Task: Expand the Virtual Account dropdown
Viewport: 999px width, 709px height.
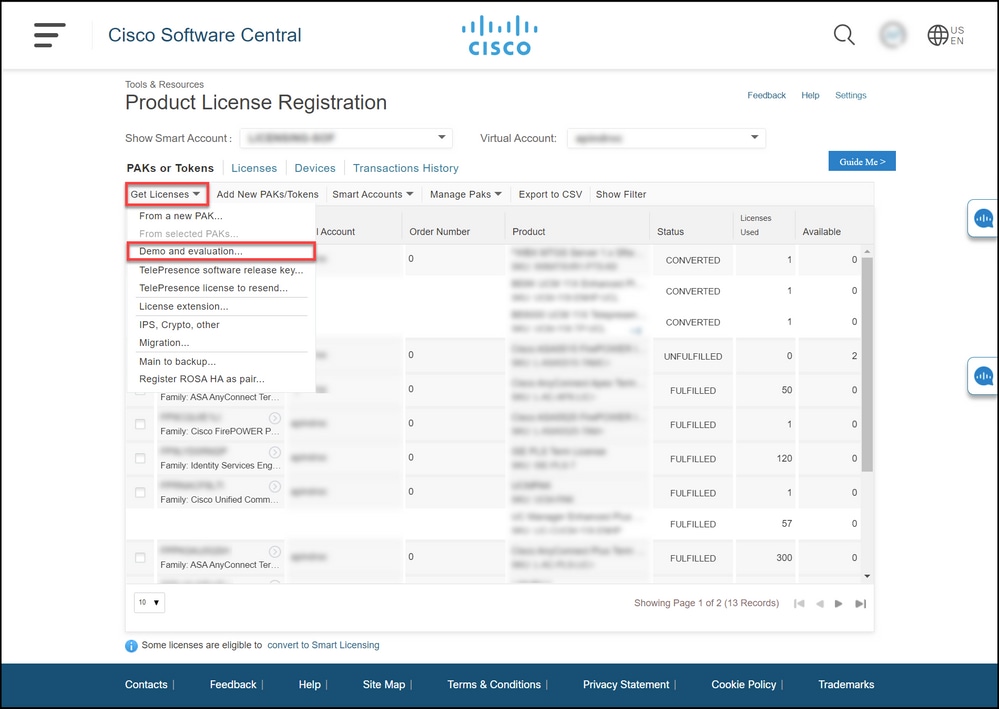Action: 666,138
